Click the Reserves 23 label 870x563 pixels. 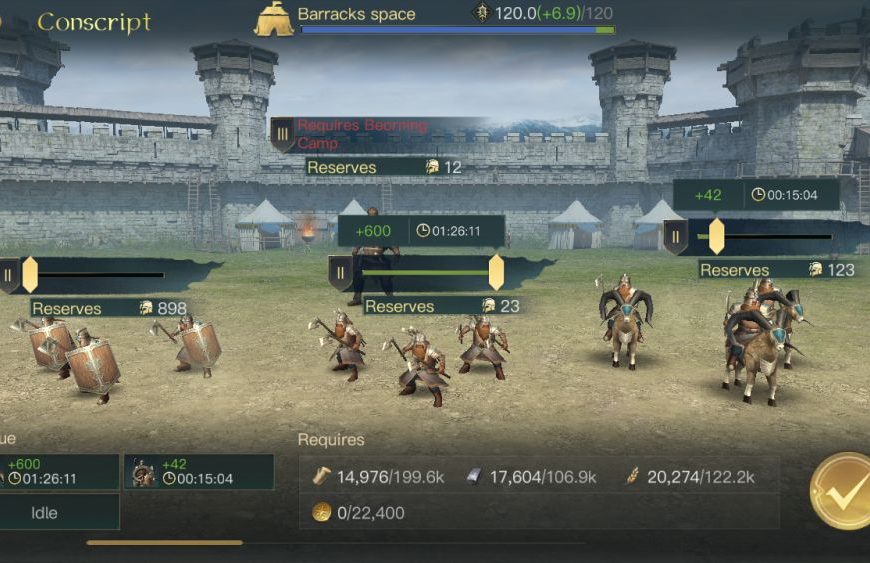pos(442,306)
